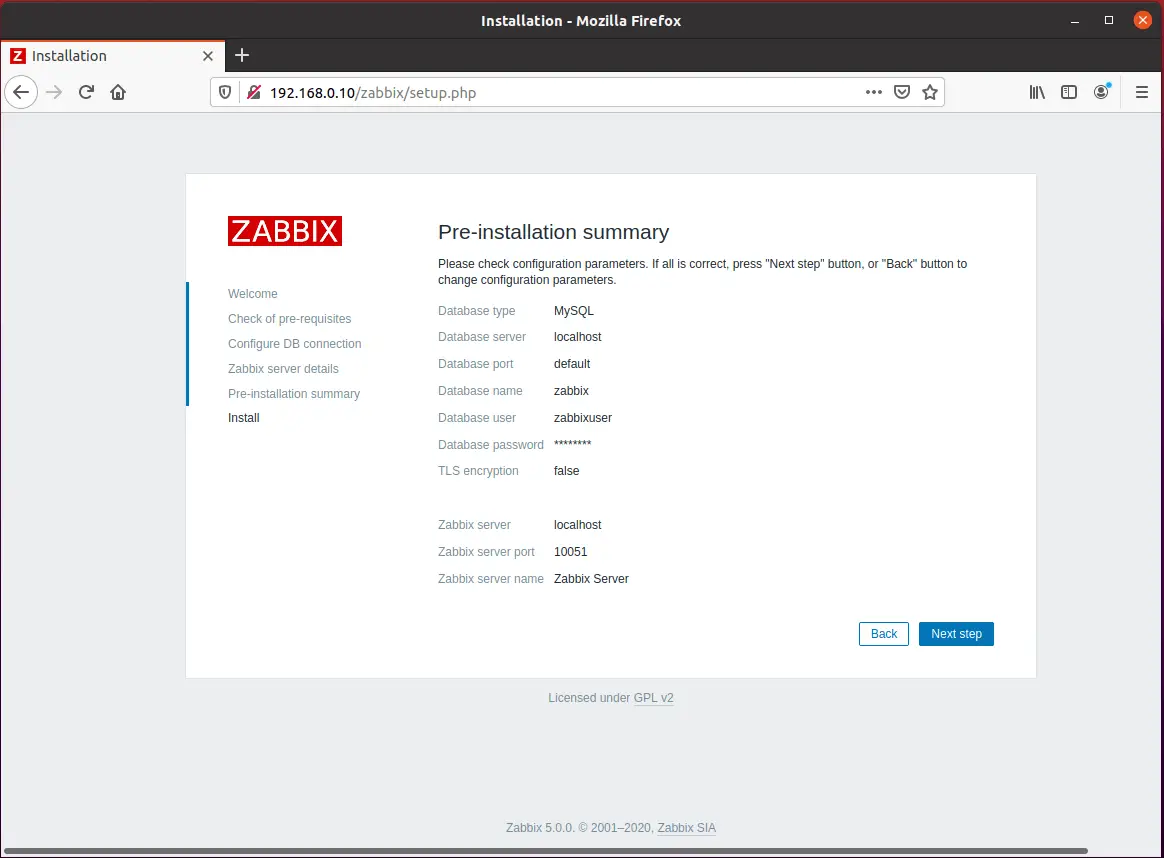Open the Firefox home page icon
Screen dimensions: 1164x858
pyautogui.click(x=118, y=92)
